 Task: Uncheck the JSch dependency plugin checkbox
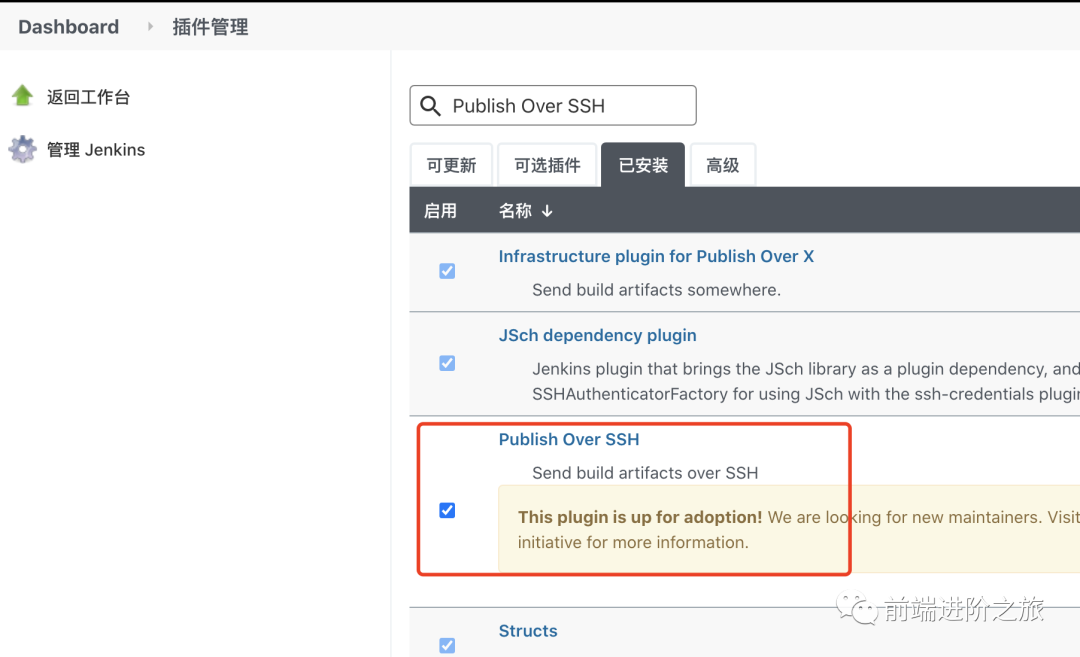[x=446, y=363]
